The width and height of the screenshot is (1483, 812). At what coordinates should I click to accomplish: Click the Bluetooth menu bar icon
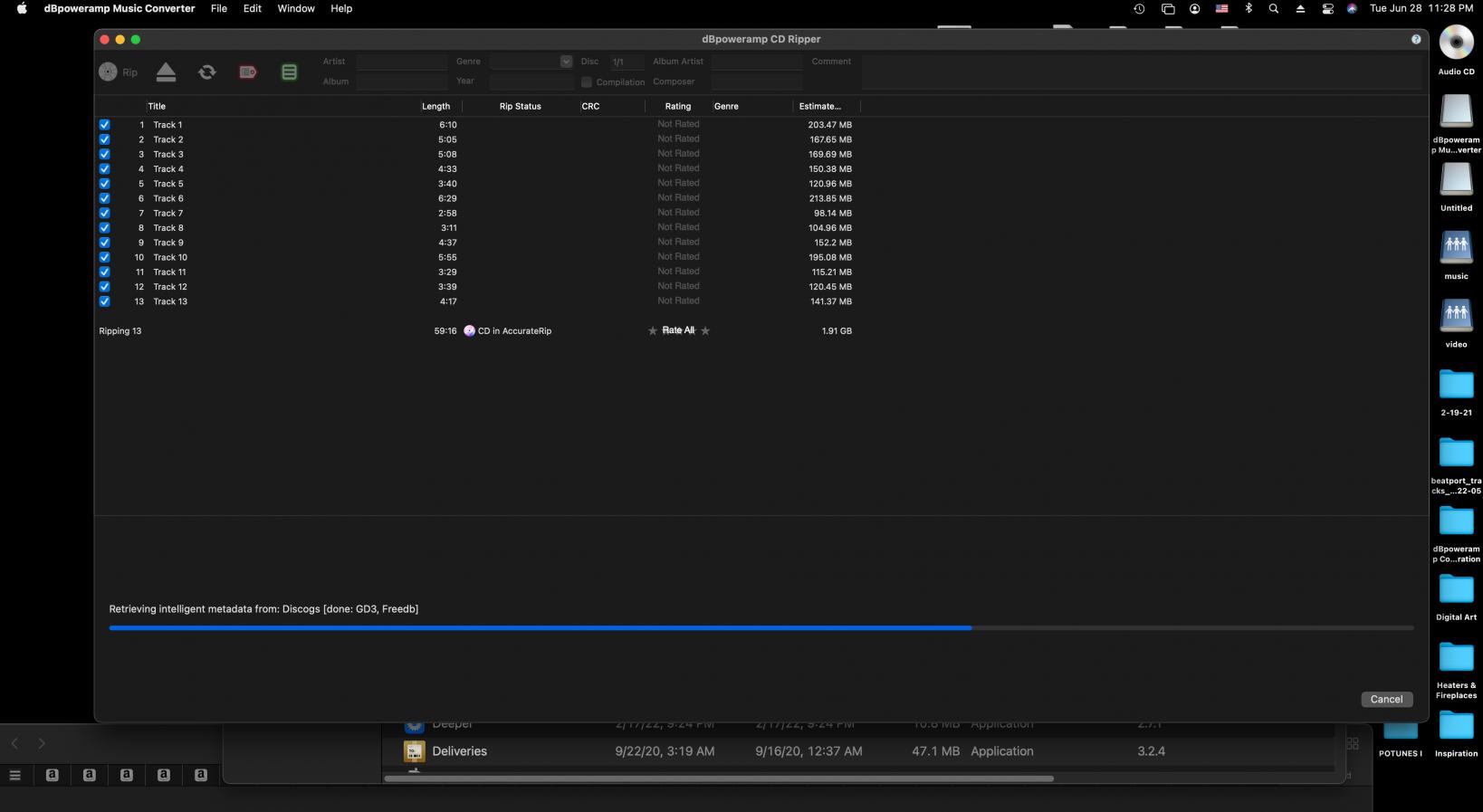(1249, 9)
